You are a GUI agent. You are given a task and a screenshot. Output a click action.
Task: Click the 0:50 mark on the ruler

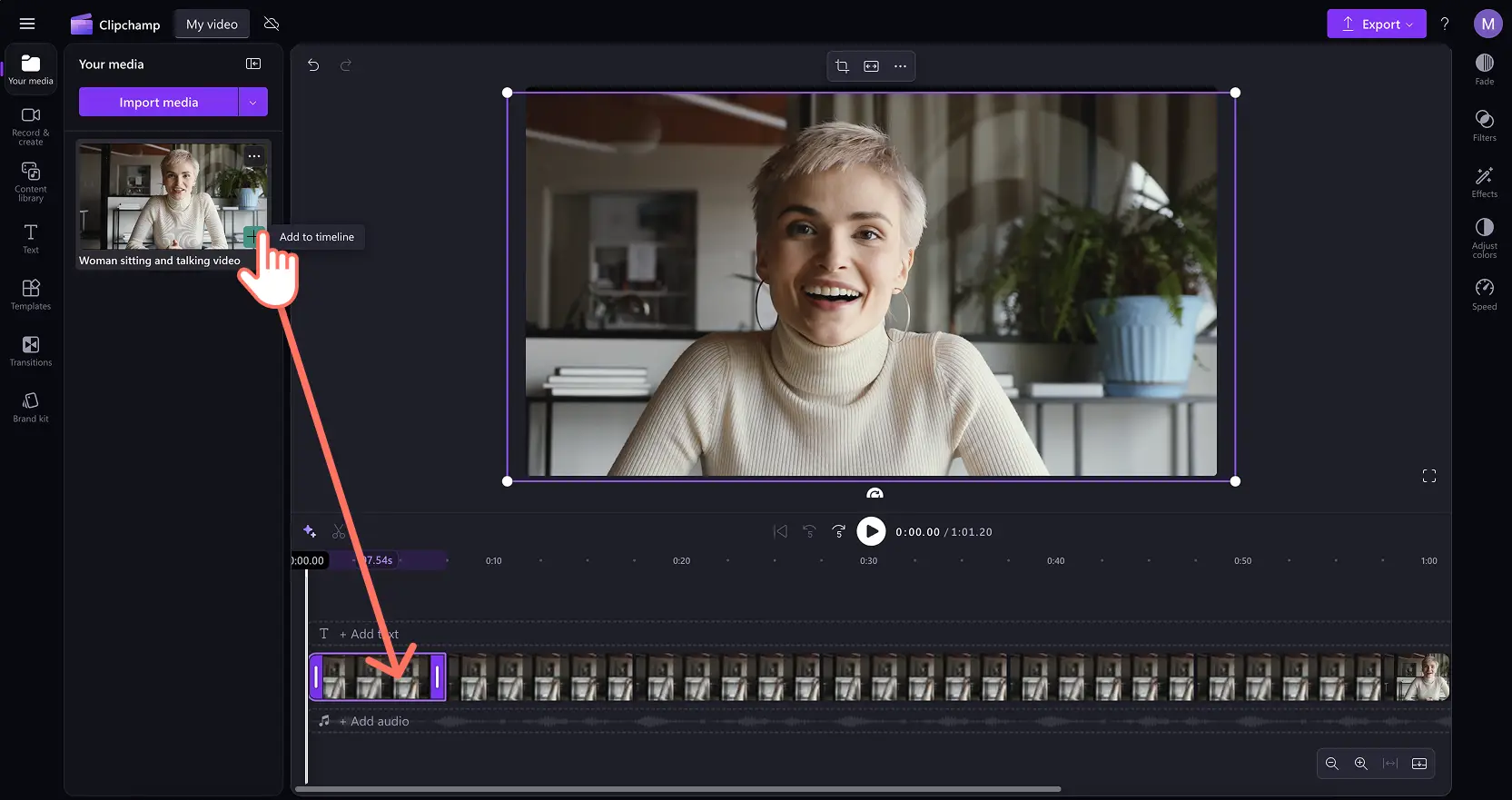tap(1242, 561)
